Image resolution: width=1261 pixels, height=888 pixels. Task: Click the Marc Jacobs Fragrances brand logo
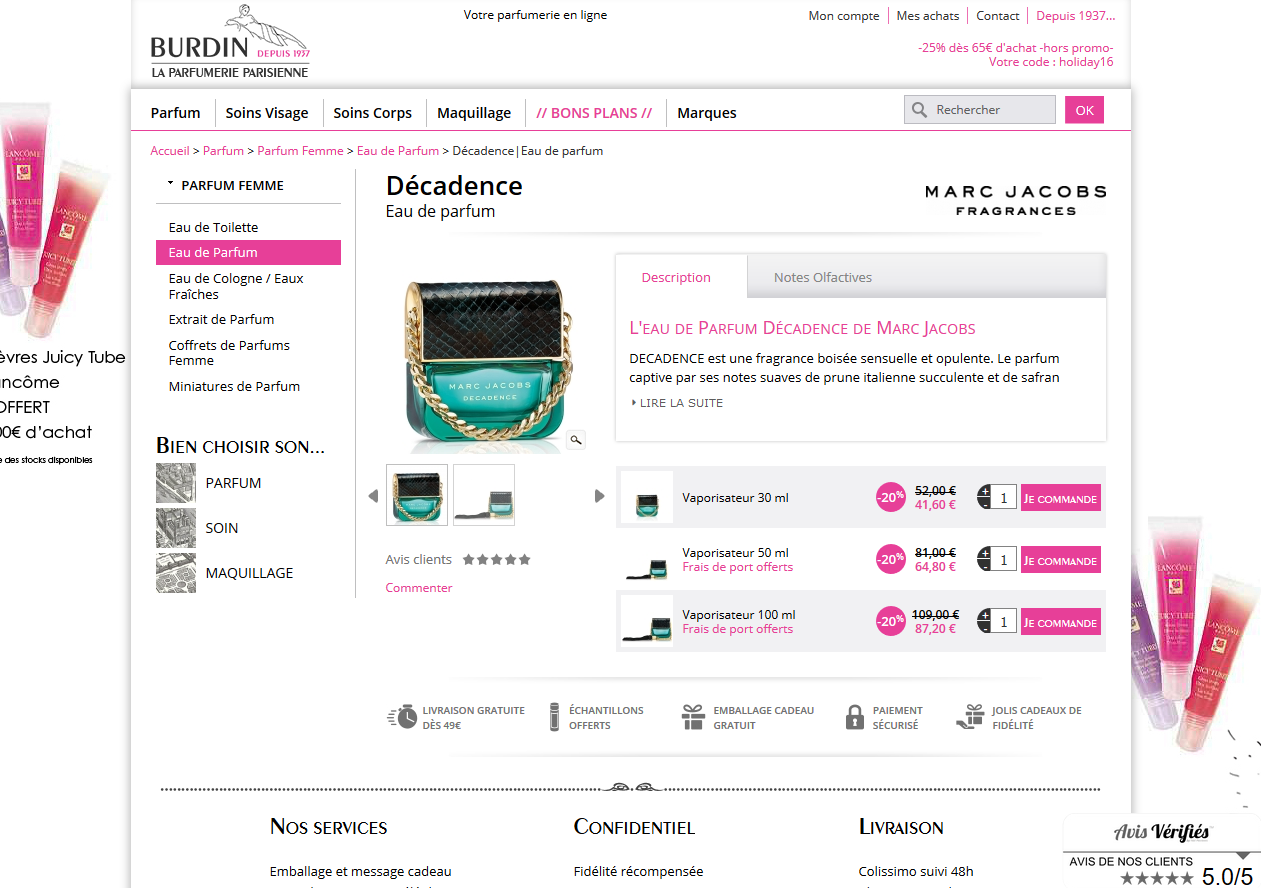(1015, 199)
